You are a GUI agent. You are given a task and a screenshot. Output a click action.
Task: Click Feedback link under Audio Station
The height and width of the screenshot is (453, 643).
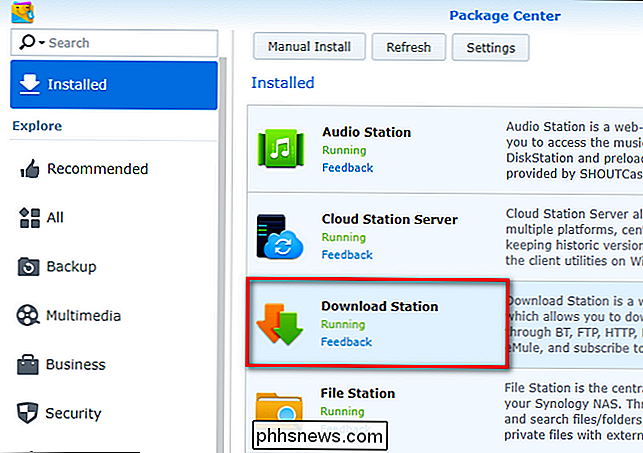[347, 168]
